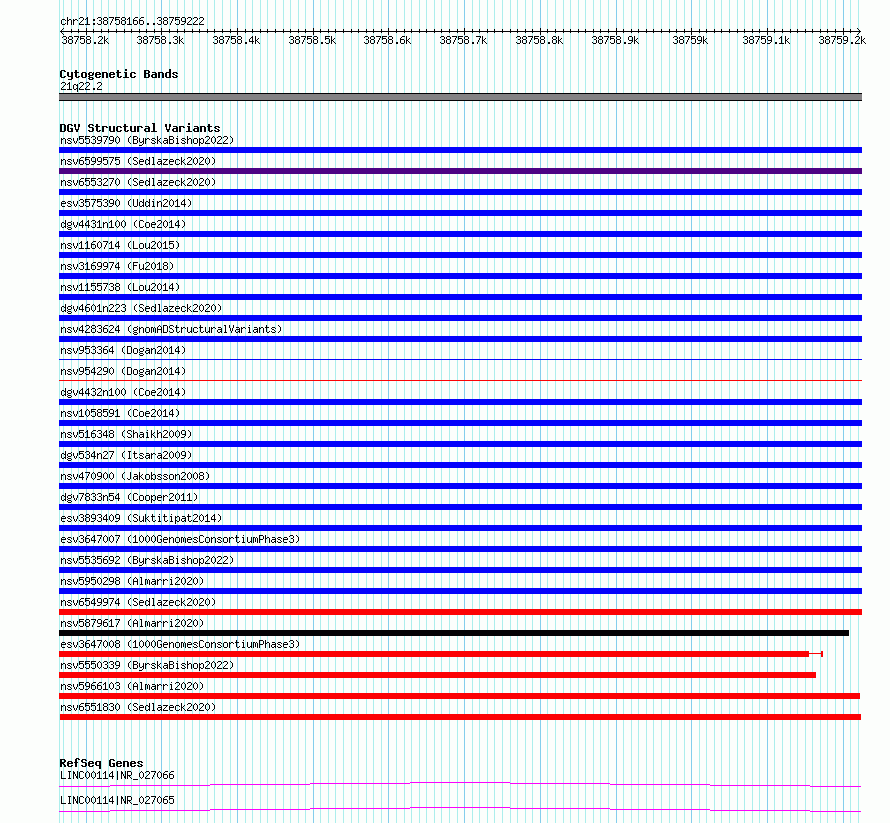890x823 pixels.
Task: Select nsv954290 (Dogan2014) variant label
Action: (123, 371)
